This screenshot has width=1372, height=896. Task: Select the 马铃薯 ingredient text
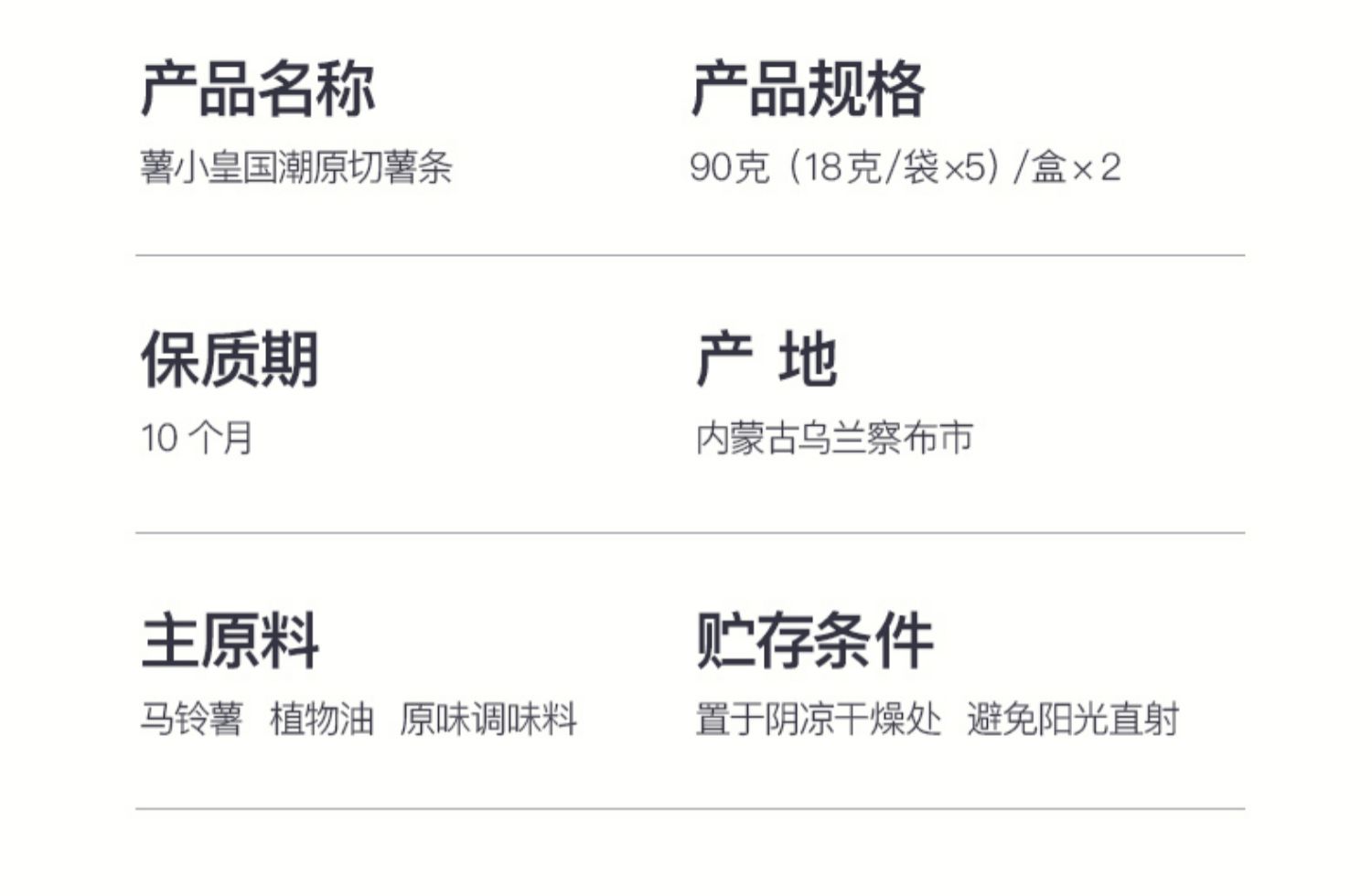point(192,719)
